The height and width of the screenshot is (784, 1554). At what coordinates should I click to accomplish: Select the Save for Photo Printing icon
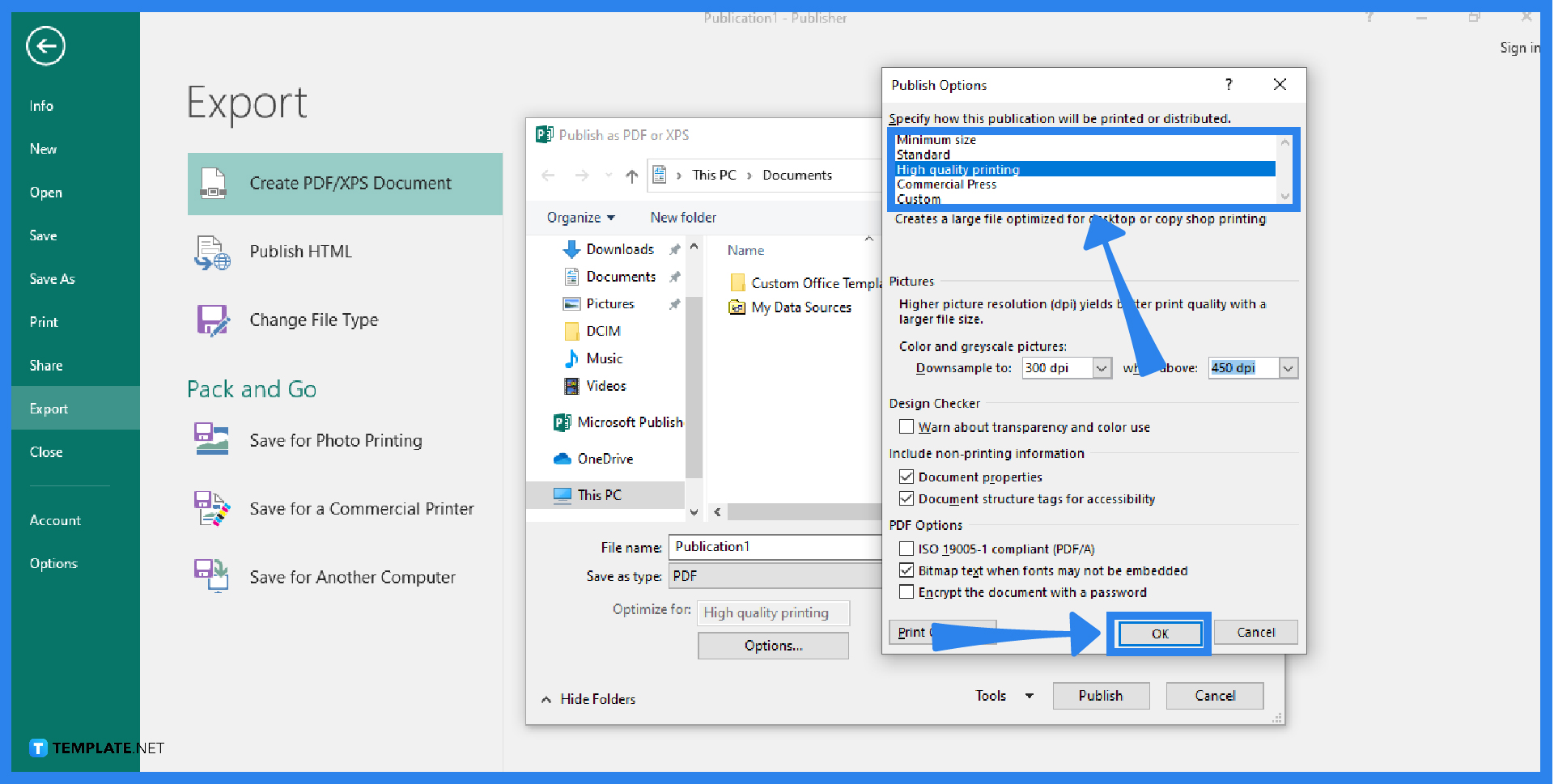pyautogui.click(x=211, y=440)
